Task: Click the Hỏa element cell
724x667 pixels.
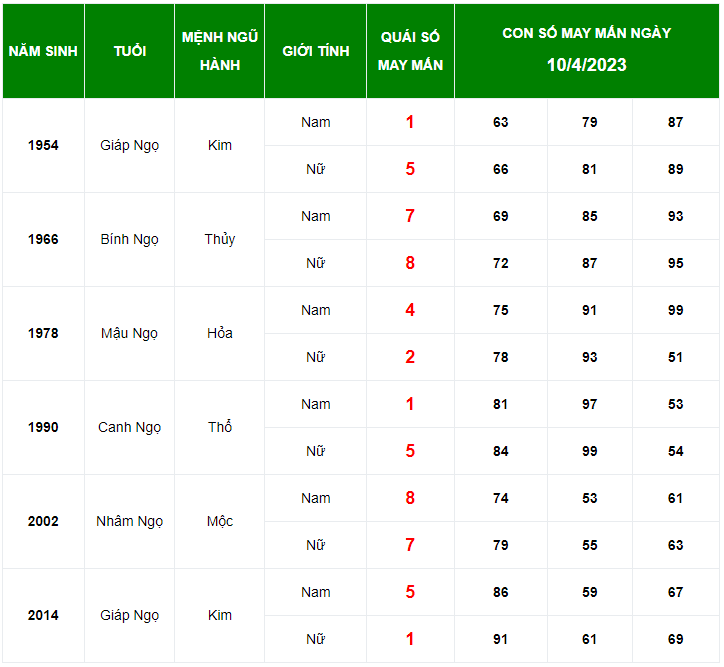Action: [x=220, y=333]
